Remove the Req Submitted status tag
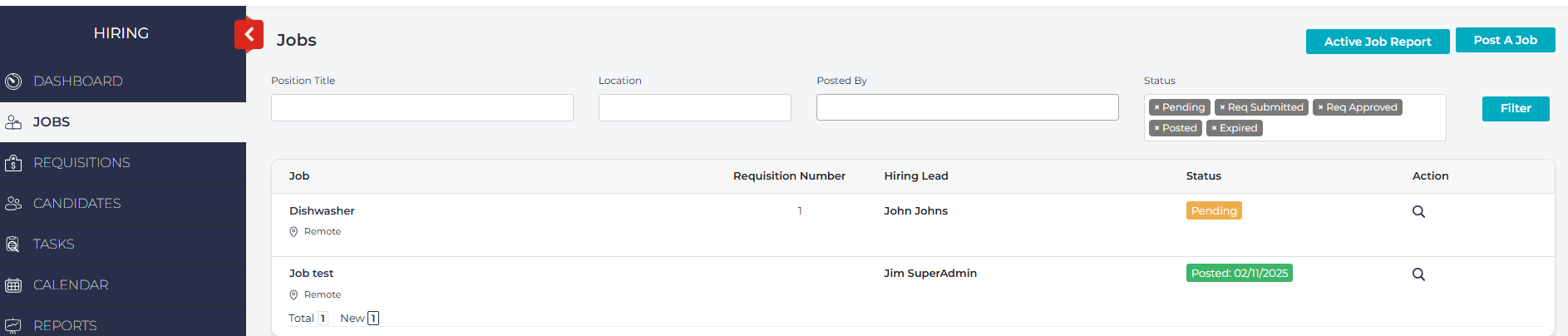1568x336 pixels. [x=1222, y=108]
